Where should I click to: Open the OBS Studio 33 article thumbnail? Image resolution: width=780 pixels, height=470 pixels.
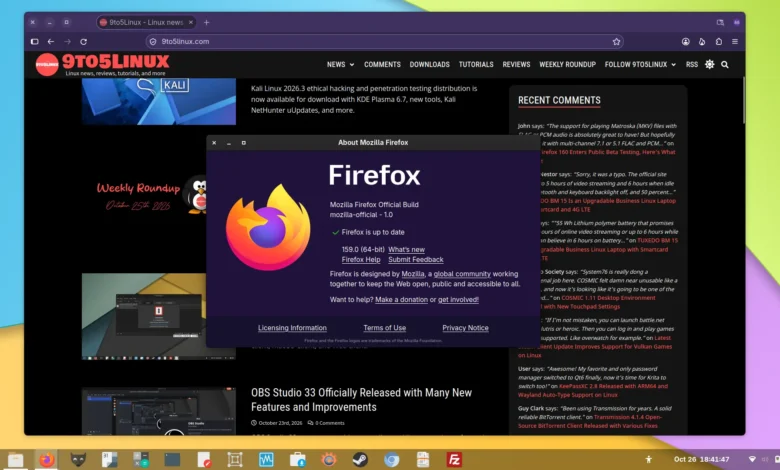[x=159, y=412]
